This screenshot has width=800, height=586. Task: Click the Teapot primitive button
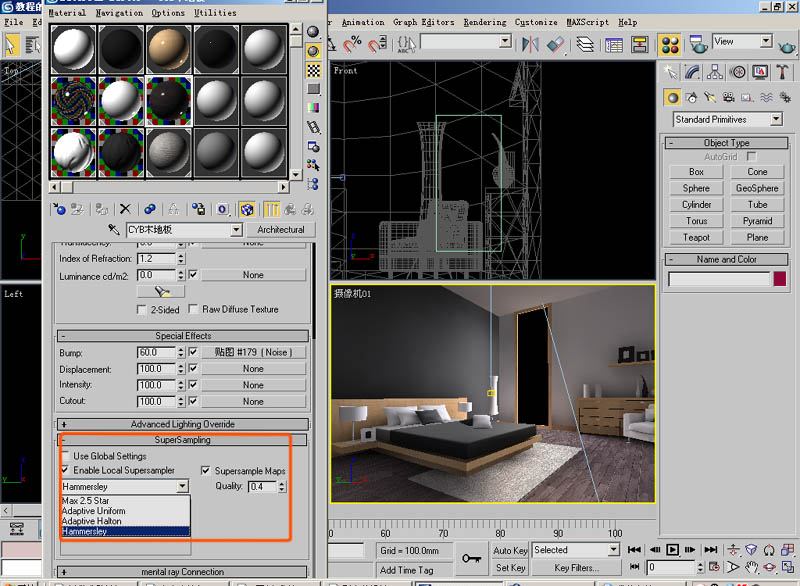coord(696,238)
